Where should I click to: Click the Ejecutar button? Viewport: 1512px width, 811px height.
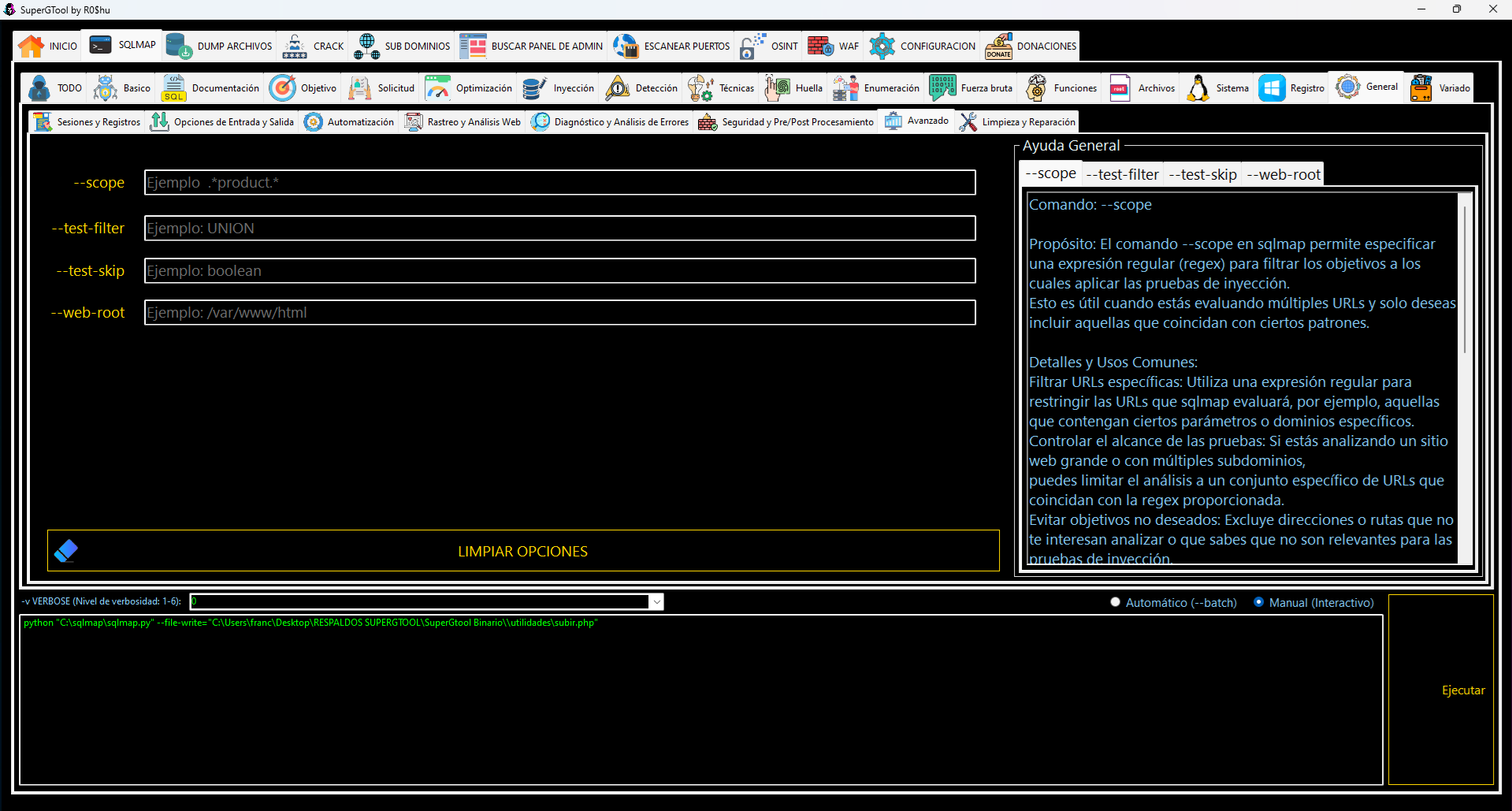(x=1441, y=690)
